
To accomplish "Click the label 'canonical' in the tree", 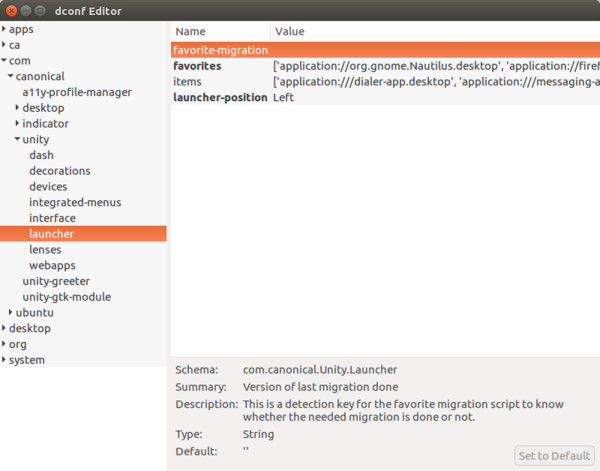I will (40, 77).
